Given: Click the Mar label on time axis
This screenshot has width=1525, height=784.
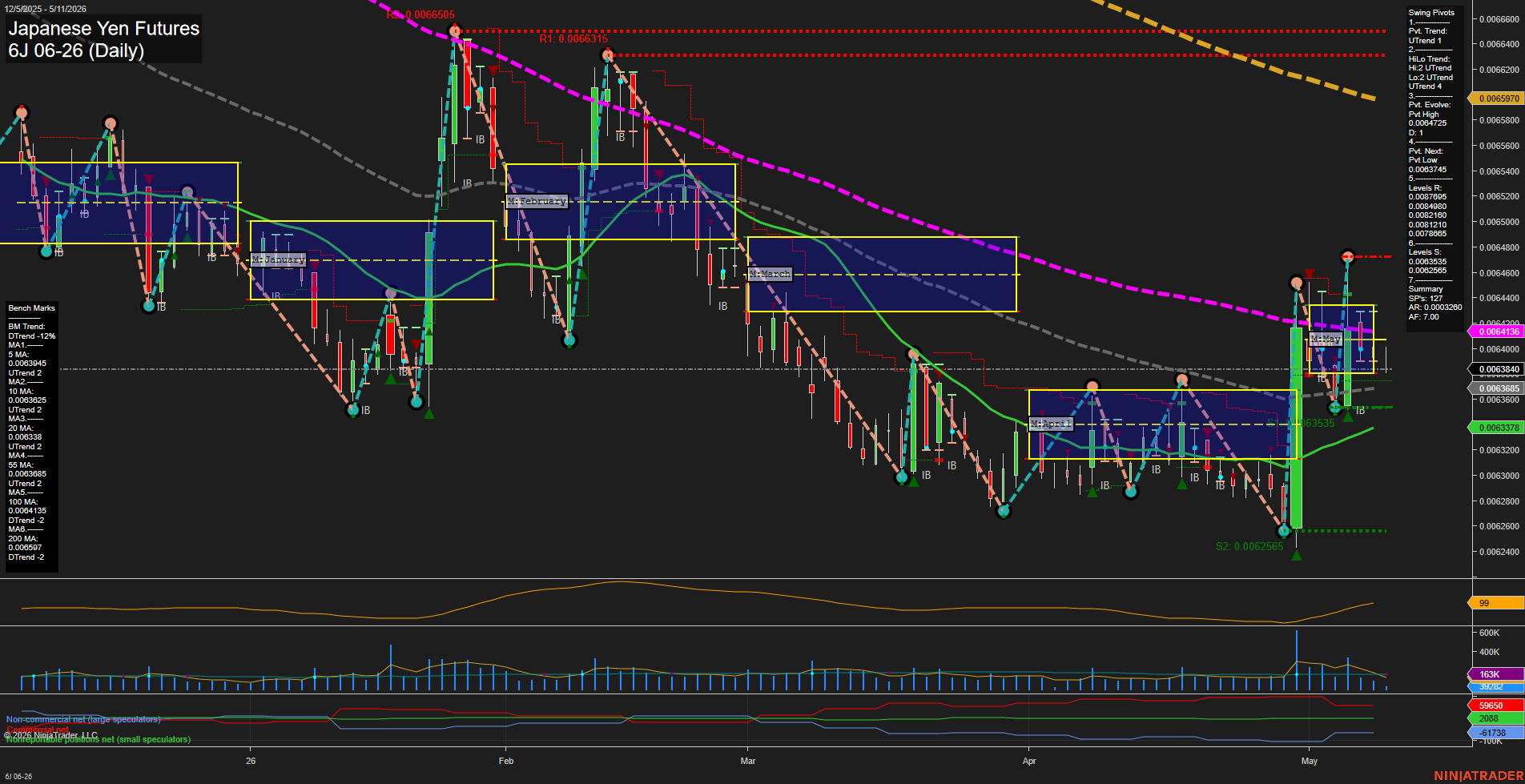Looking at the screenshot, I should tap(748, 761).
